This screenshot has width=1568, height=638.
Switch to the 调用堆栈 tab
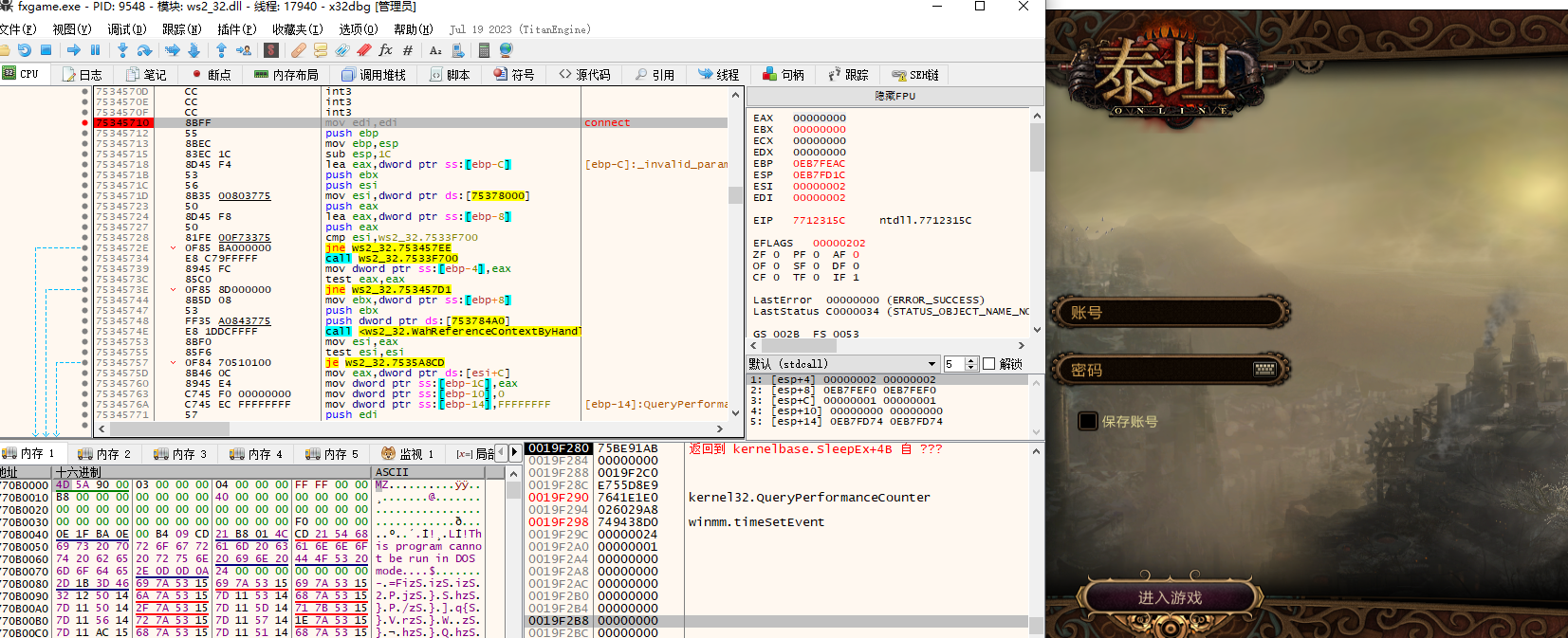click(x=374, y=75)
